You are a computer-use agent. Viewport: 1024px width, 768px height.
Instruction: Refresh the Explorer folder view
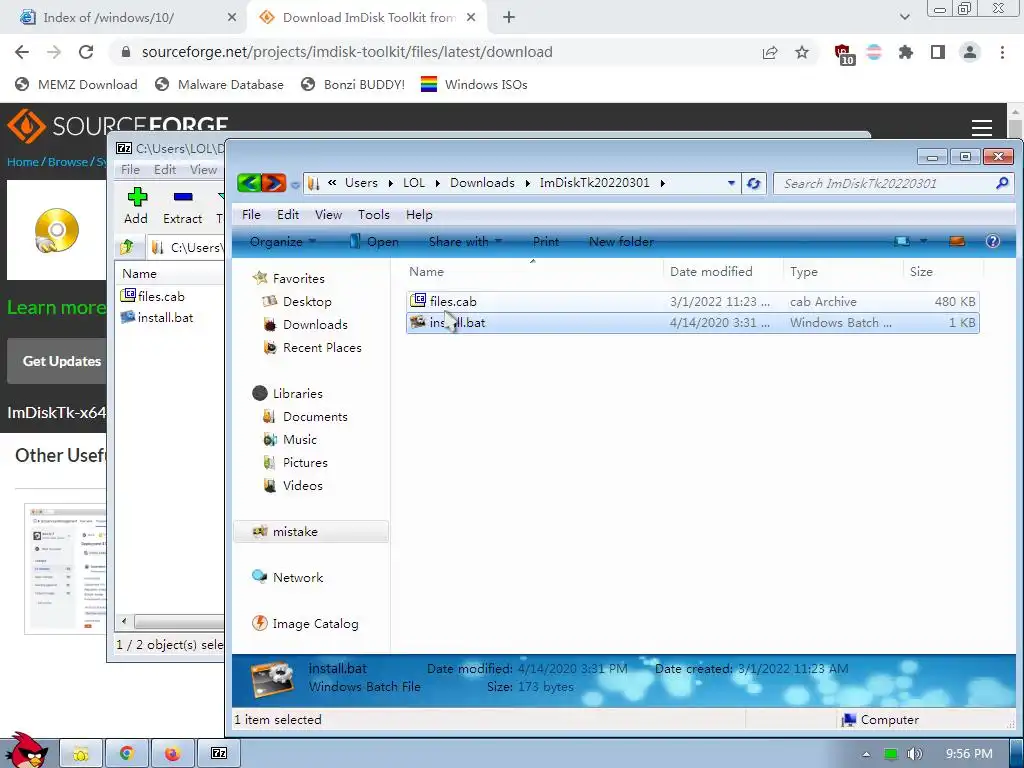(753, 184)
